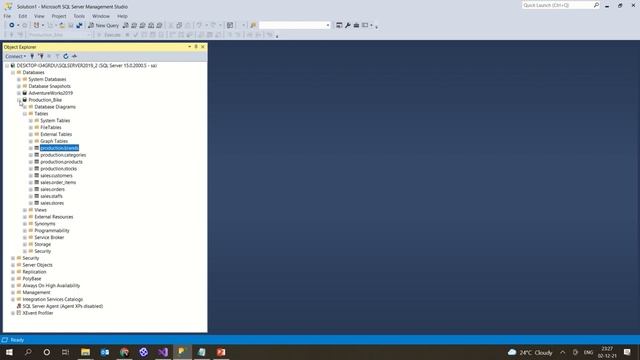Open the View menu
The height and width of the screenshot is (360, 640).
[x=39, y=16]
